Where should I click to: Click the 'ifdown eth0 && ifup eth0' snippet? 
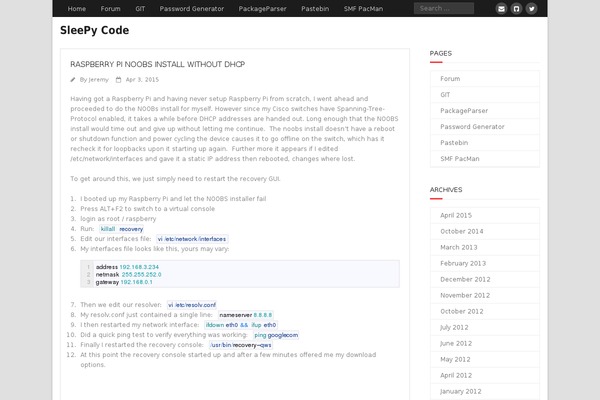tap(241, 325)
